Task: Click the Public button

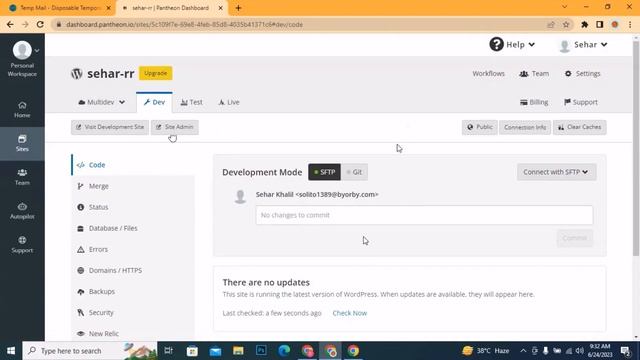Action: click(x=480, y=127)
